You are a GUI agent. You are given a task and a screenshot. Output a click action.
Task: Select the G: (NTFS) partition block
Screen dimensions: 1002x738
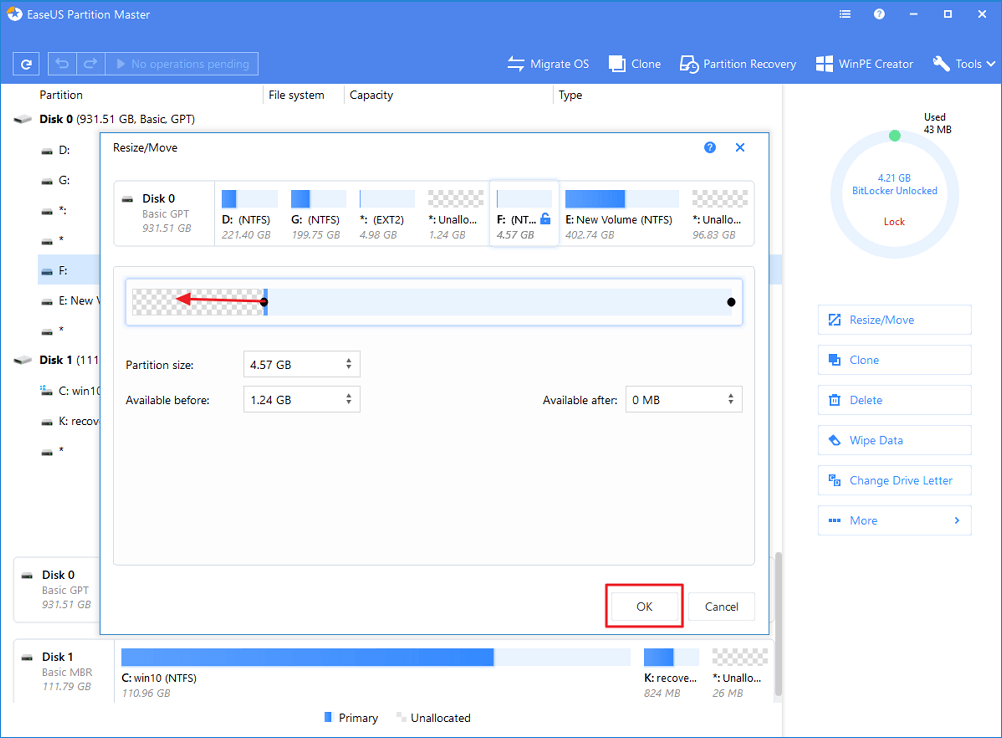click(318, 214)
